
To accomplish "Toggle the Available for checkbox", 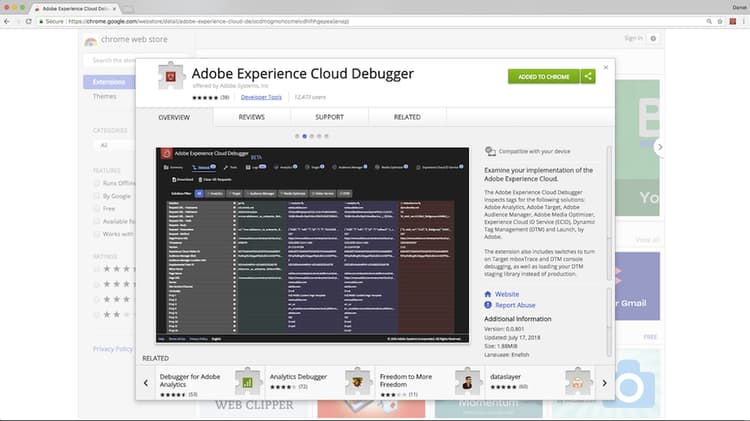I will point(97,221).
